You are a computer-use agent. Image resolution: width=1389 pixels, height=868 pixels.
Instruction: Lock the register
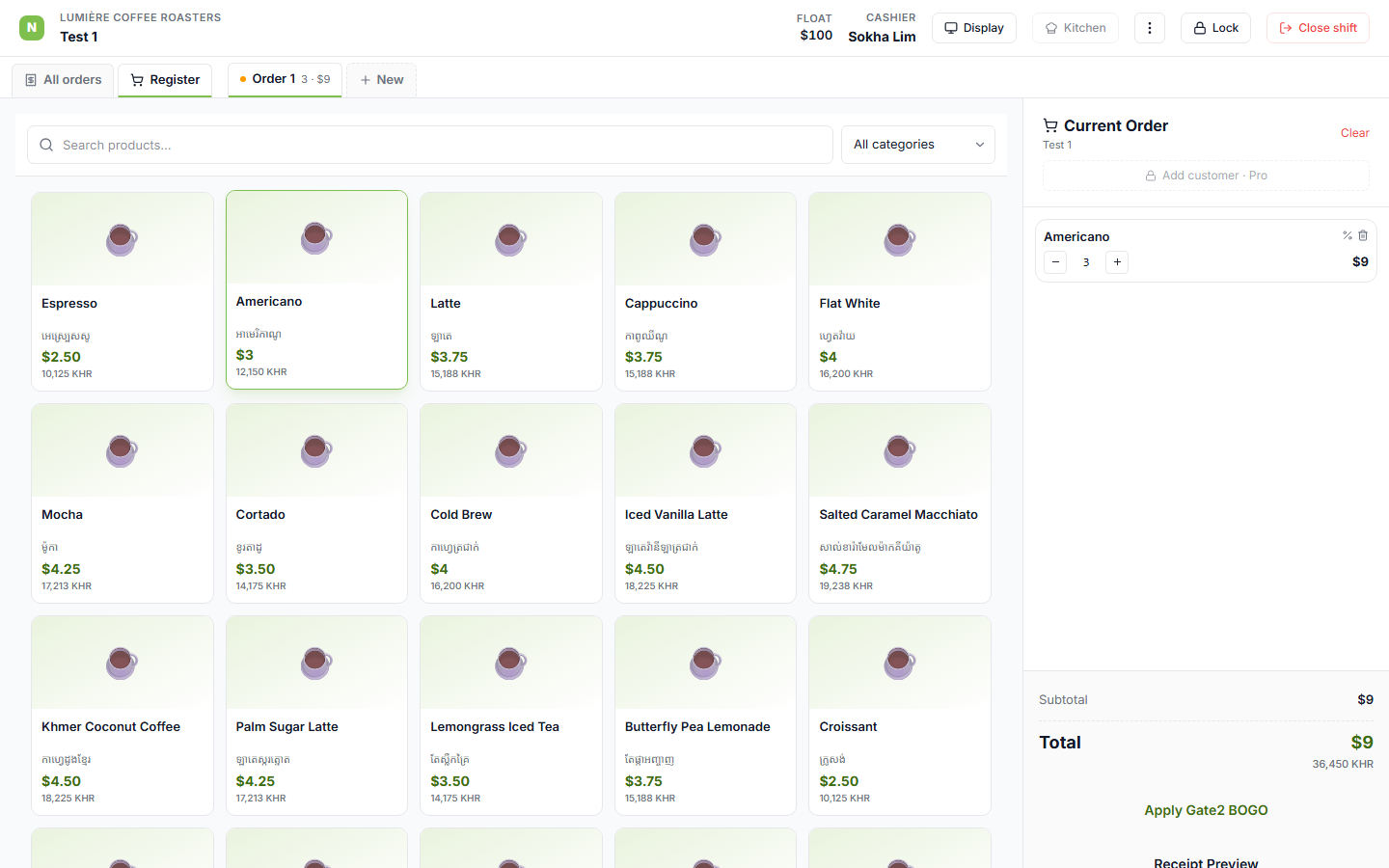(x=1215, y=28)
